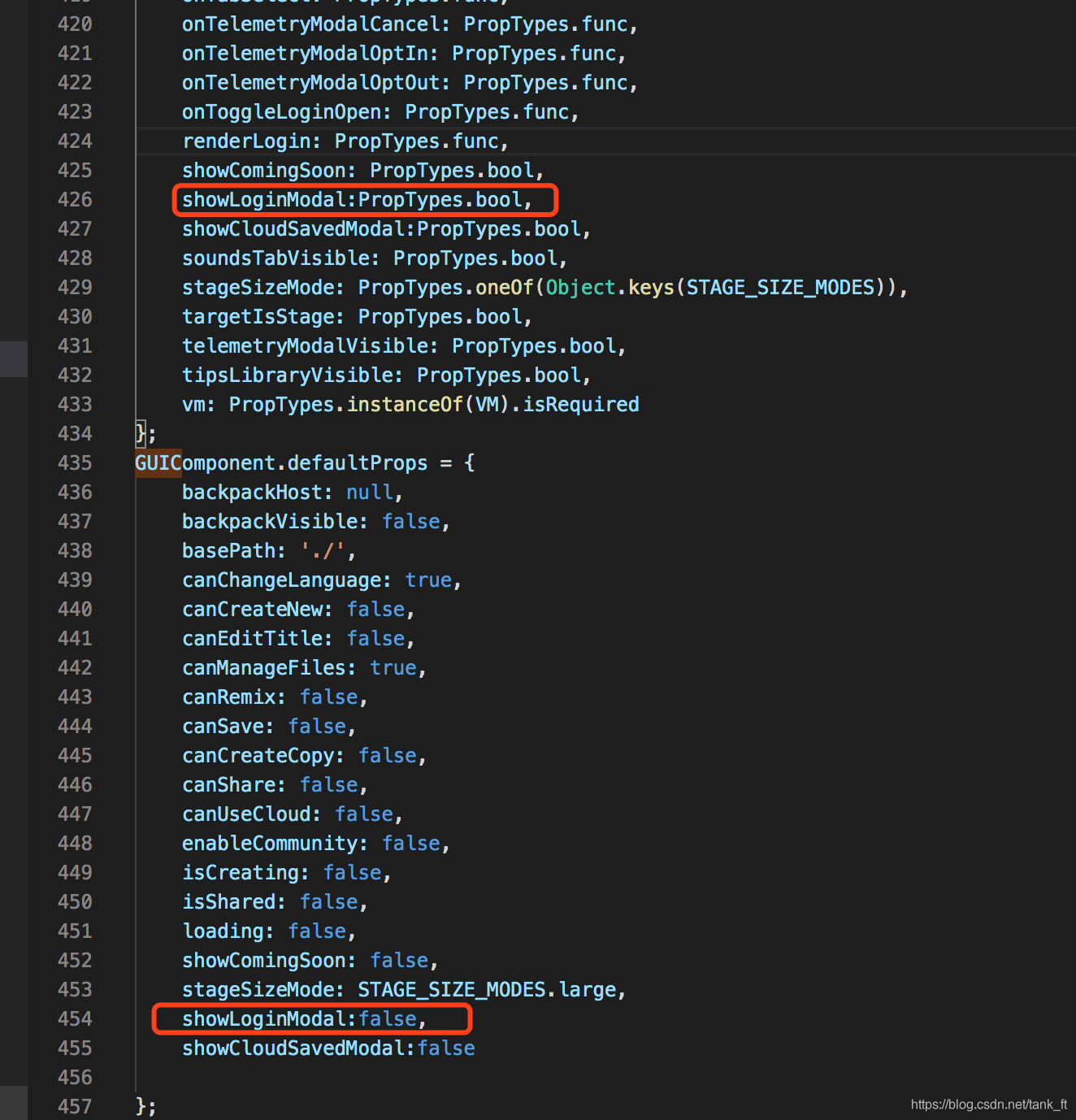
Task: Click canCreateCopy: false default
Action: pyautogui.click(x=304, y=756)
